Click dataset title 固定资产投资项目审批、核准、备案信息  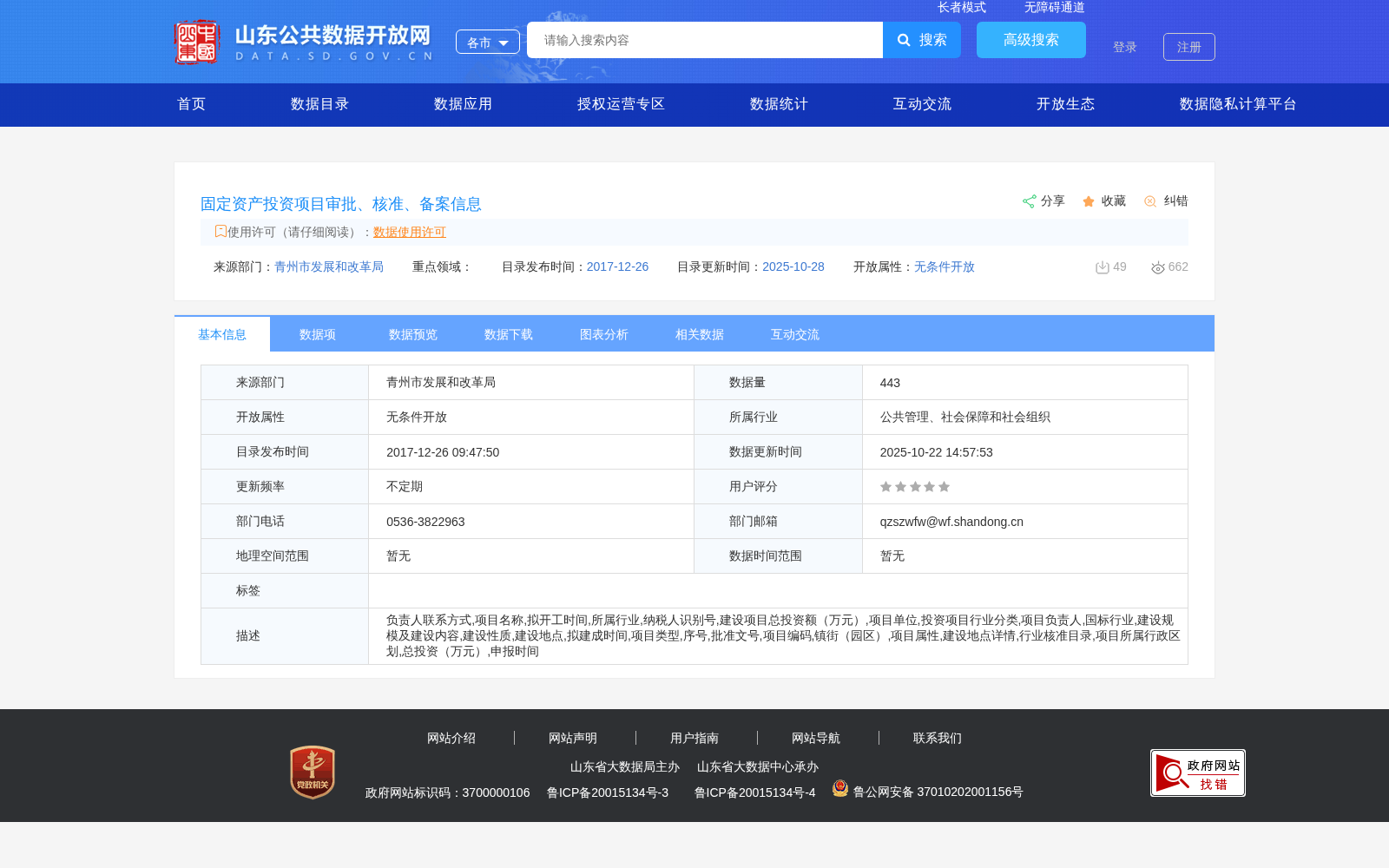[341, 204]
